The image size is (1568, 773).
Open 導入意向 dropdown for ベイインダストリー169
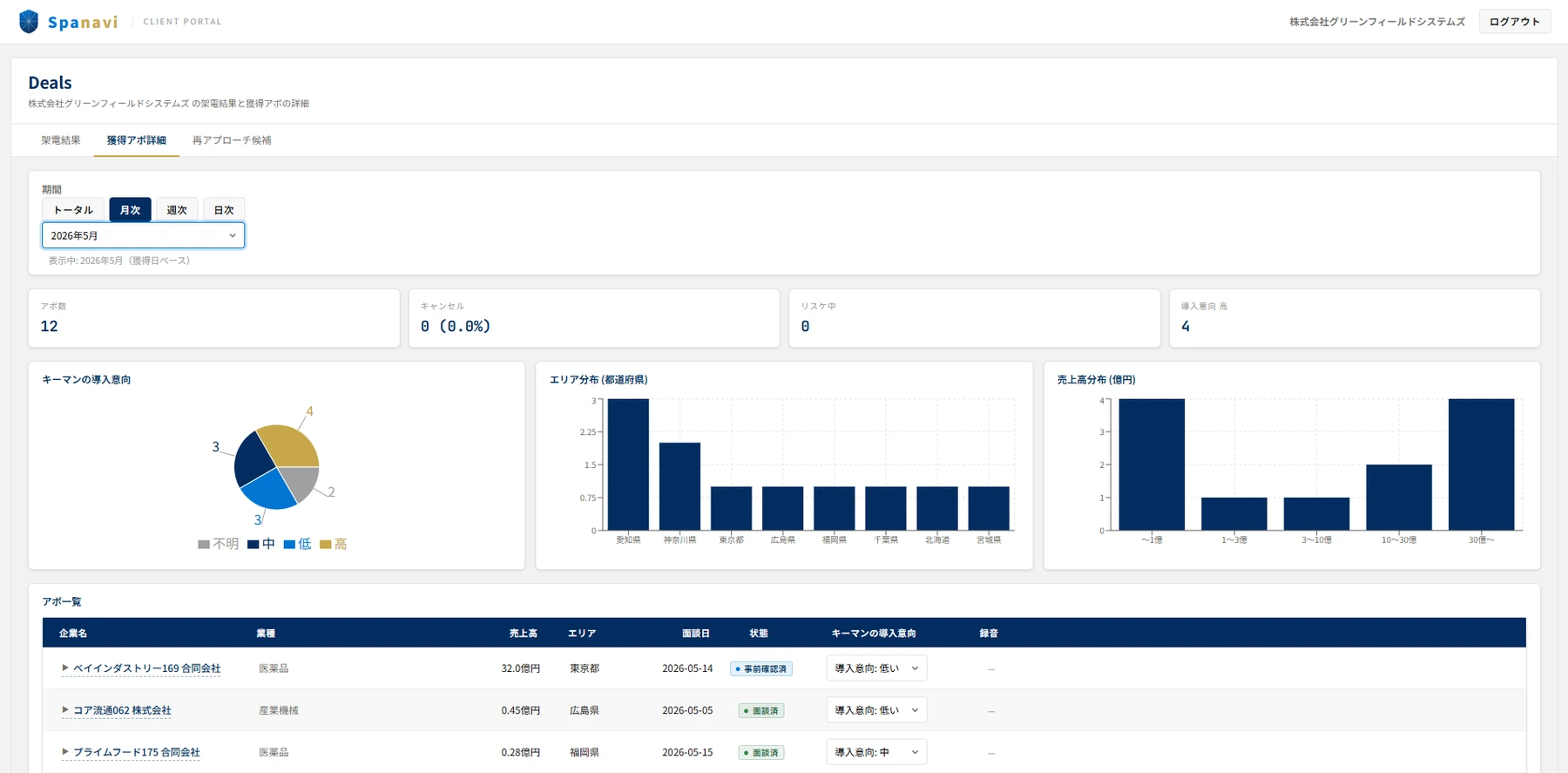pyautogui.click(x=876, y=668)
